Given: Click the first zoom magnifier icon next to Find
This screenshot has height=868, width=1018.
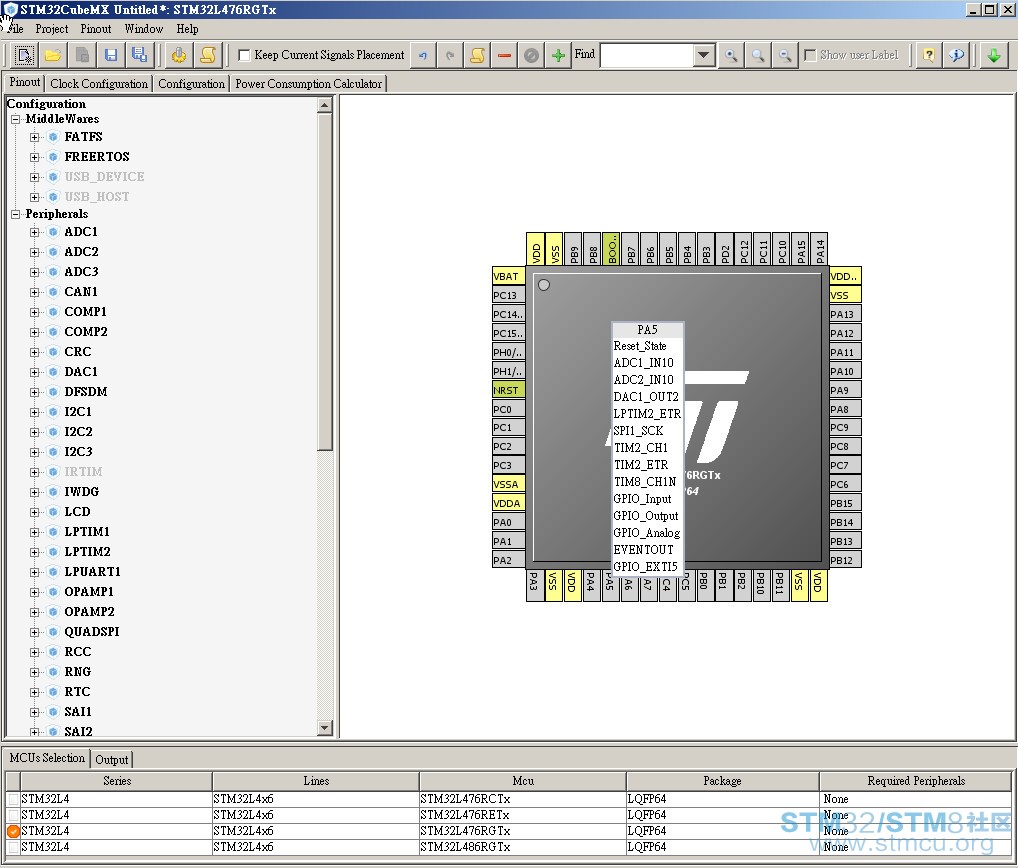Looking at the screenshot, I should tap(731, 55).
